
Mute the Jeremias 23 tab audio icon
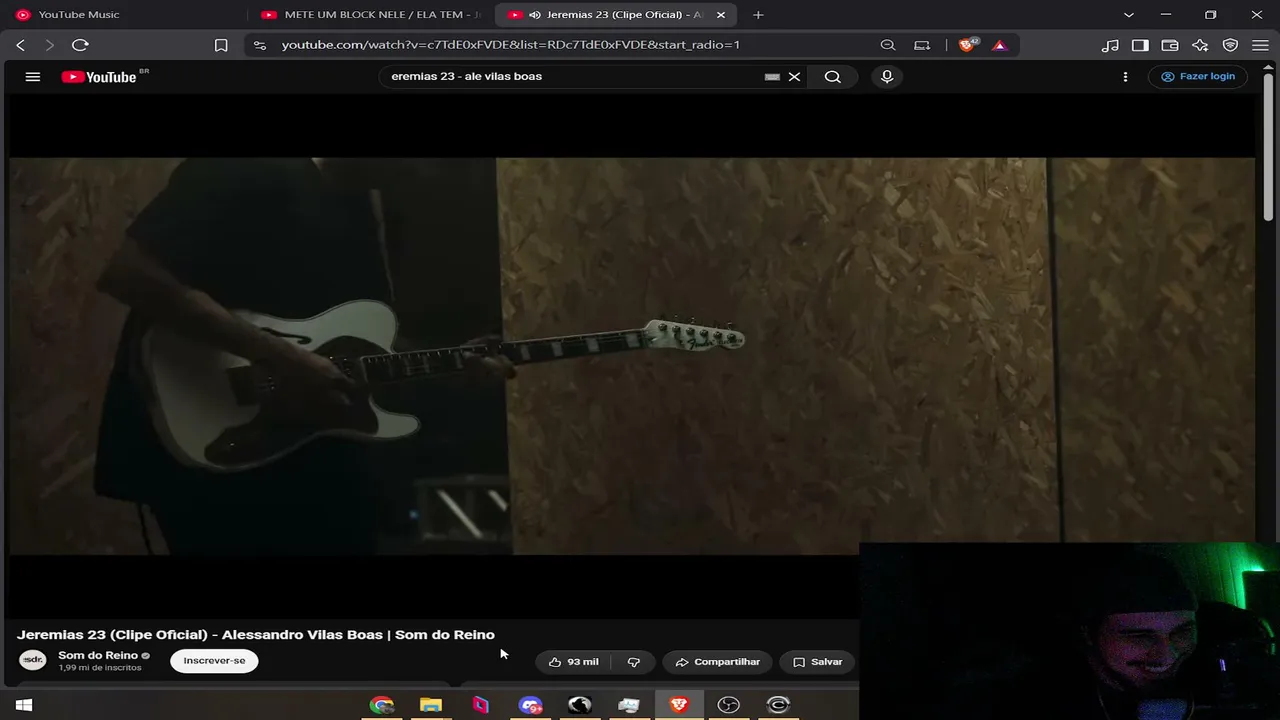pyautogui.click(x=535, y=15)
